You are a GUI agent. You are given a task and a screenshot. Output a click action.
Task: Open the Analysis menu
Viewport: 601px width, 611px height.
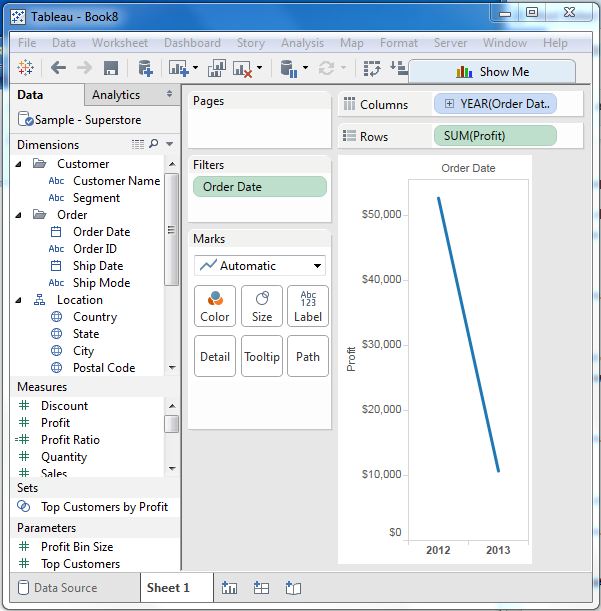302,43
